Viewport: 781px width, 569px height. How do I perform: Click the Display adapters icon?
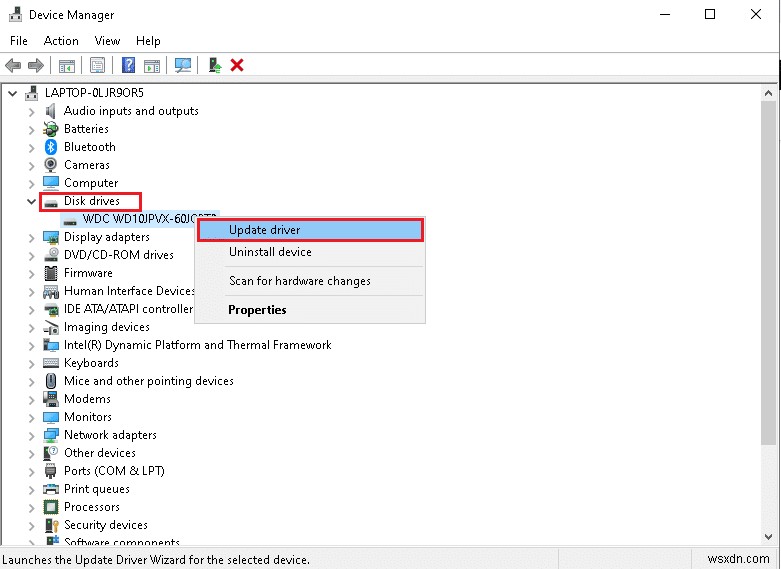(51, 237)
